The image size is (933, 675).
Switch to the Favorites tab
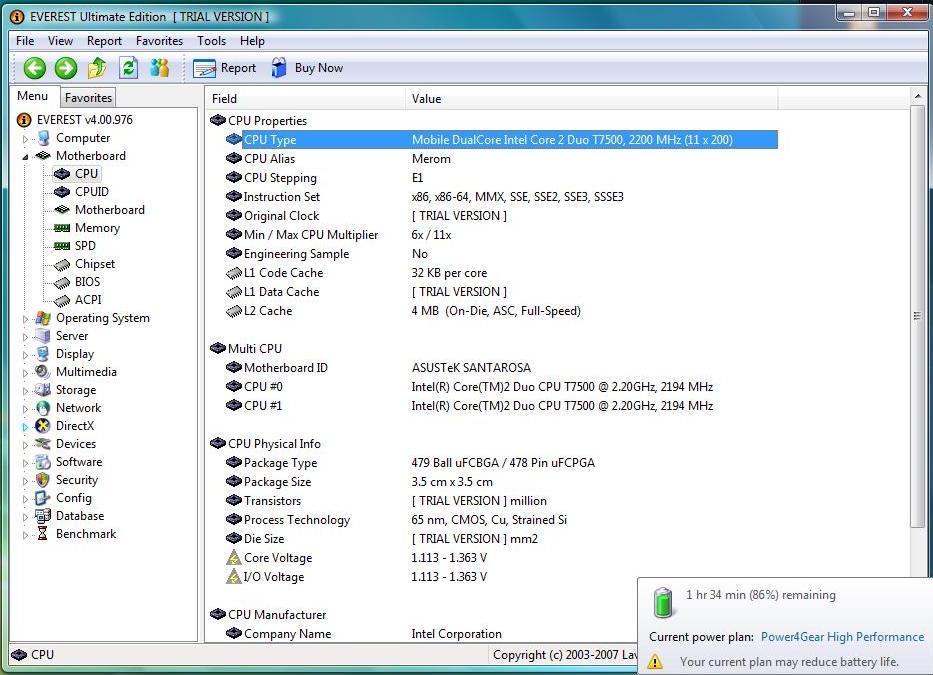click(x=88, y=98)
